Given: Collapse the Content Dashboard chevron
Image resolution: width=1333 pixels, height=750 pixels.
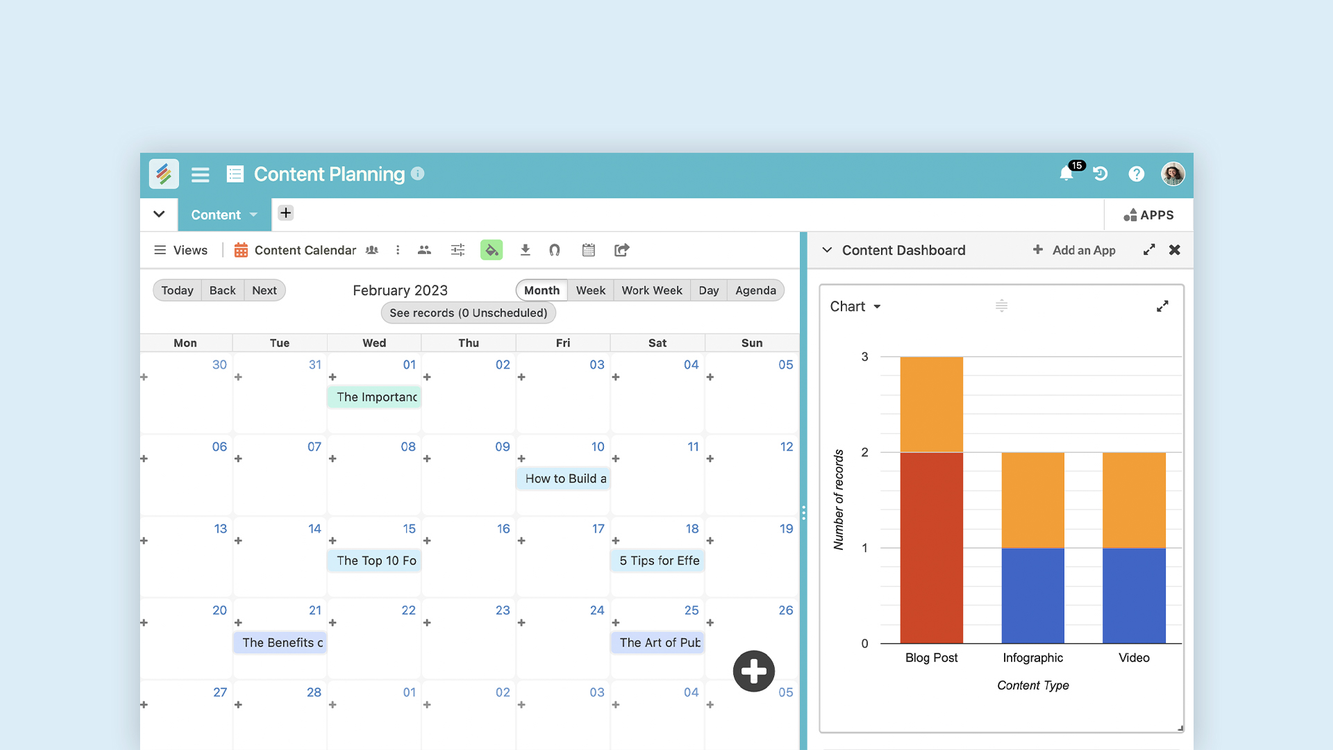Looking at the screenshot, I should coord(827,250).
